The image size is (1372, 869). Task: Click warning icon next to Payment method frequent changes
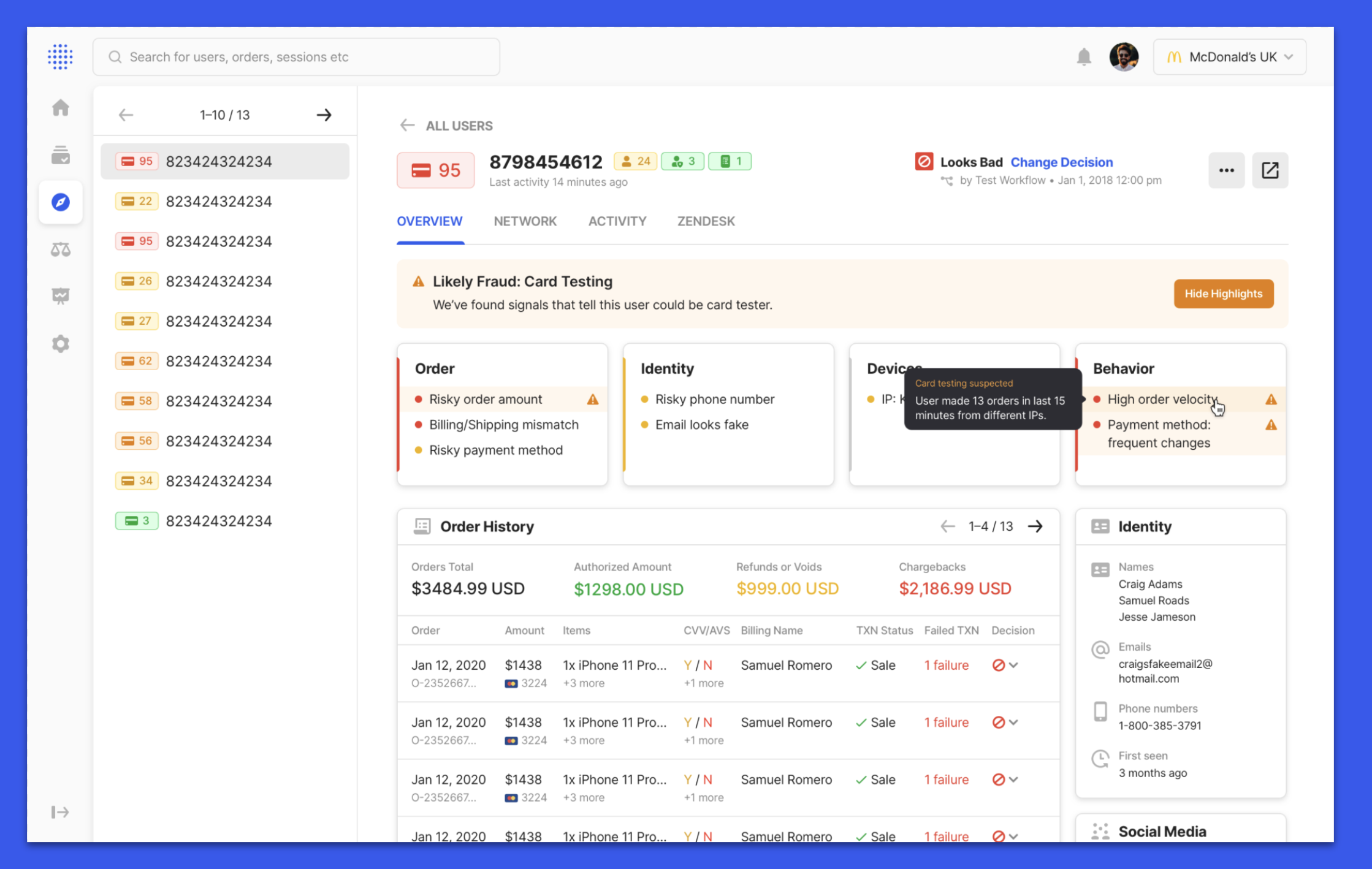(x=1271, y=425)
